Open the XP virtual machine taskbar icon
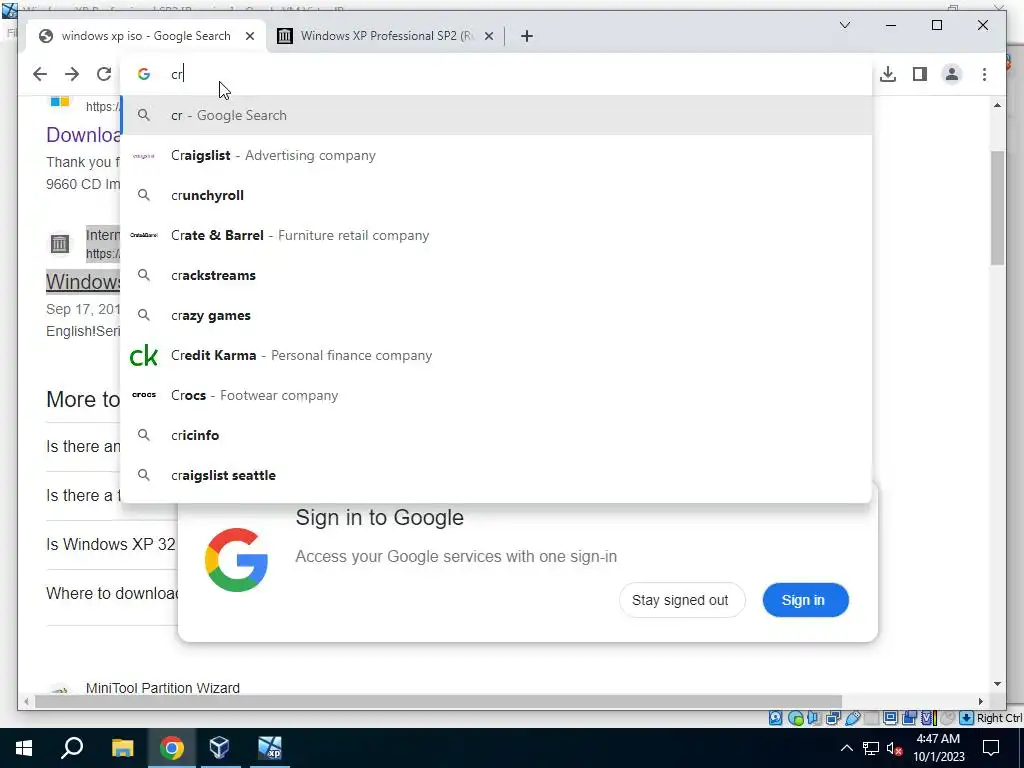Image resolution: width=1024 pixels, height=768 pixels. coord(269,748)
